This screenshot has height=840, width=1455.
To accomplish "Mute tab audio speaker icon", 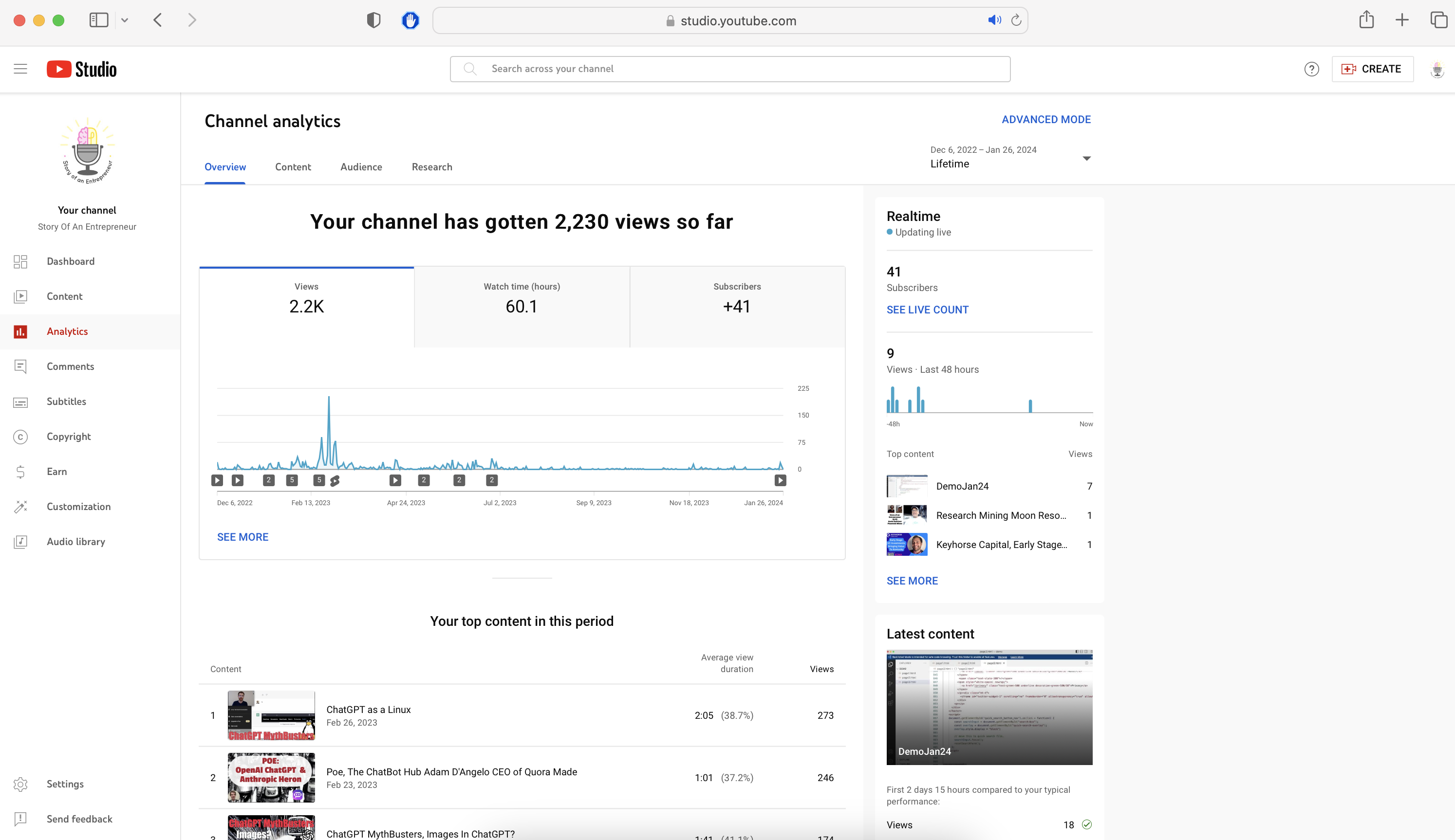I will (994, 20).
